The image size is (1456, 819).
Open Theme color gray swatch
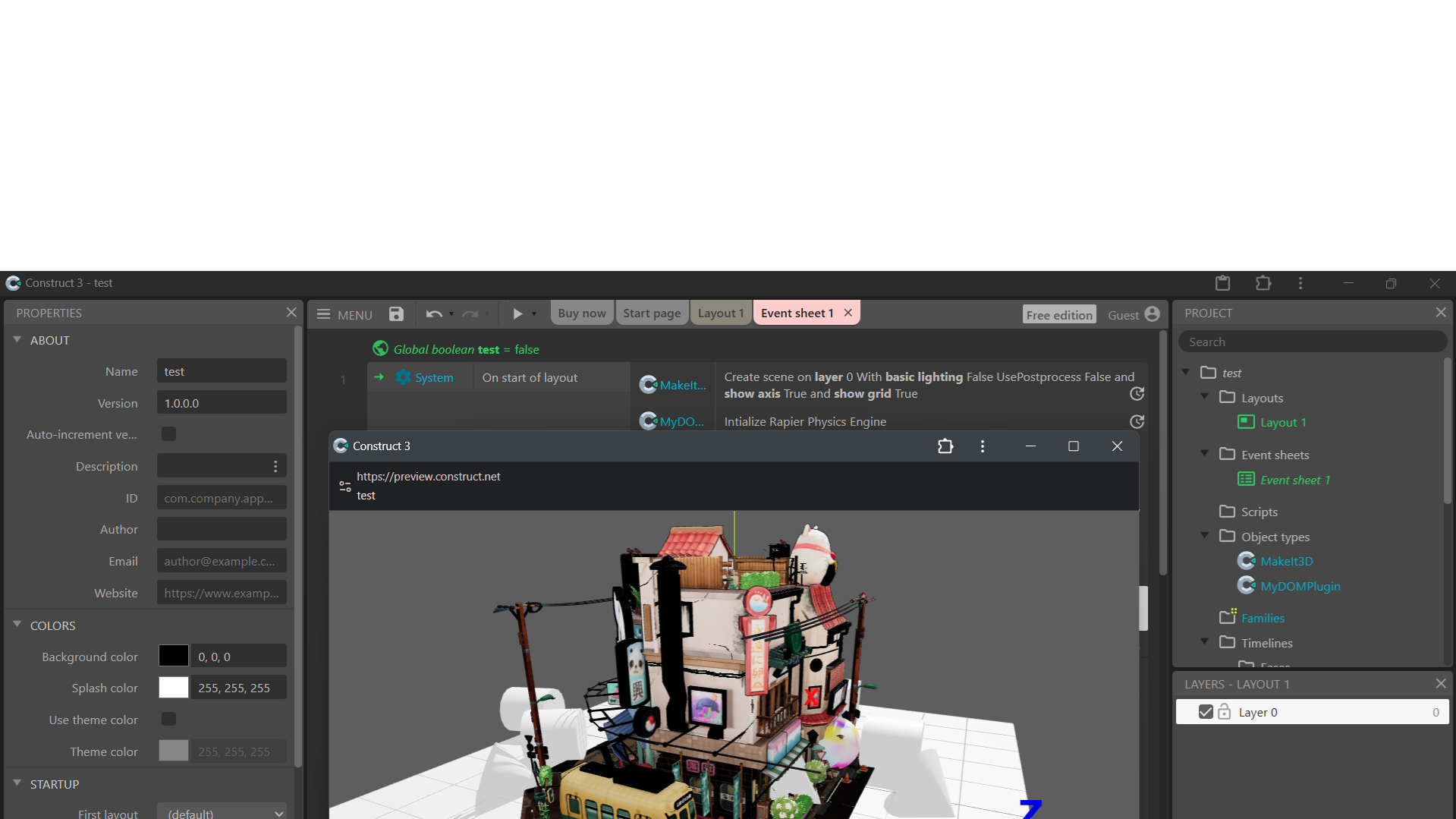click(174, 751)
